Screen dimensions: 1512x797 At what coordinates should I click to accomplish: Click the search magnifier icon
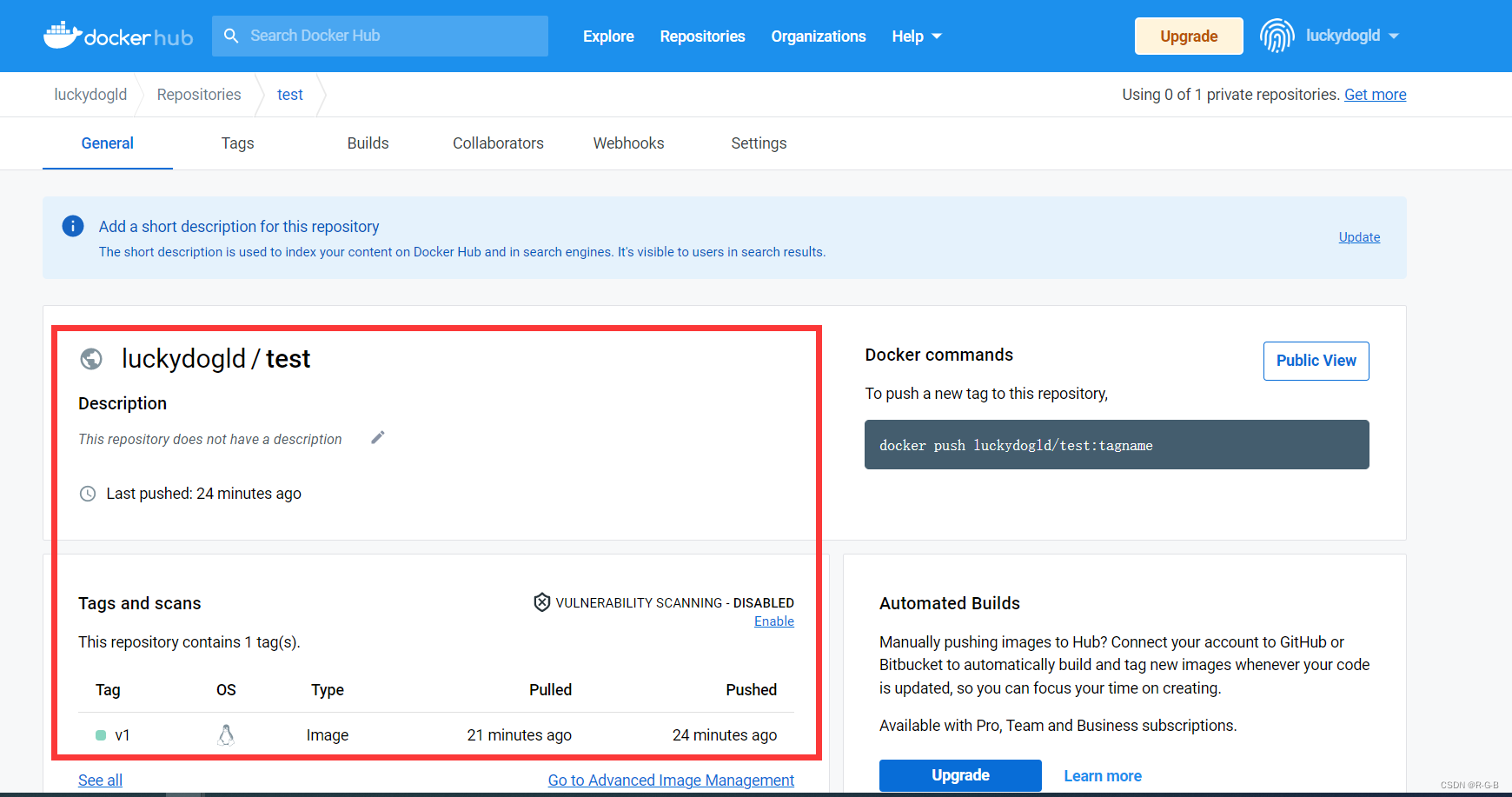[231, 36]
